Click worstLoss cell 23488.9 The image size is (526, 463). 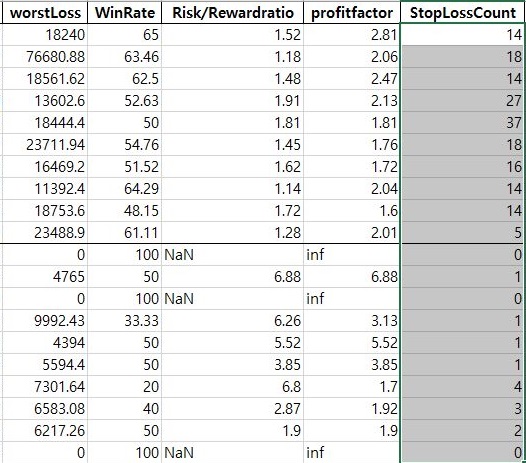(x=45, y=233)
